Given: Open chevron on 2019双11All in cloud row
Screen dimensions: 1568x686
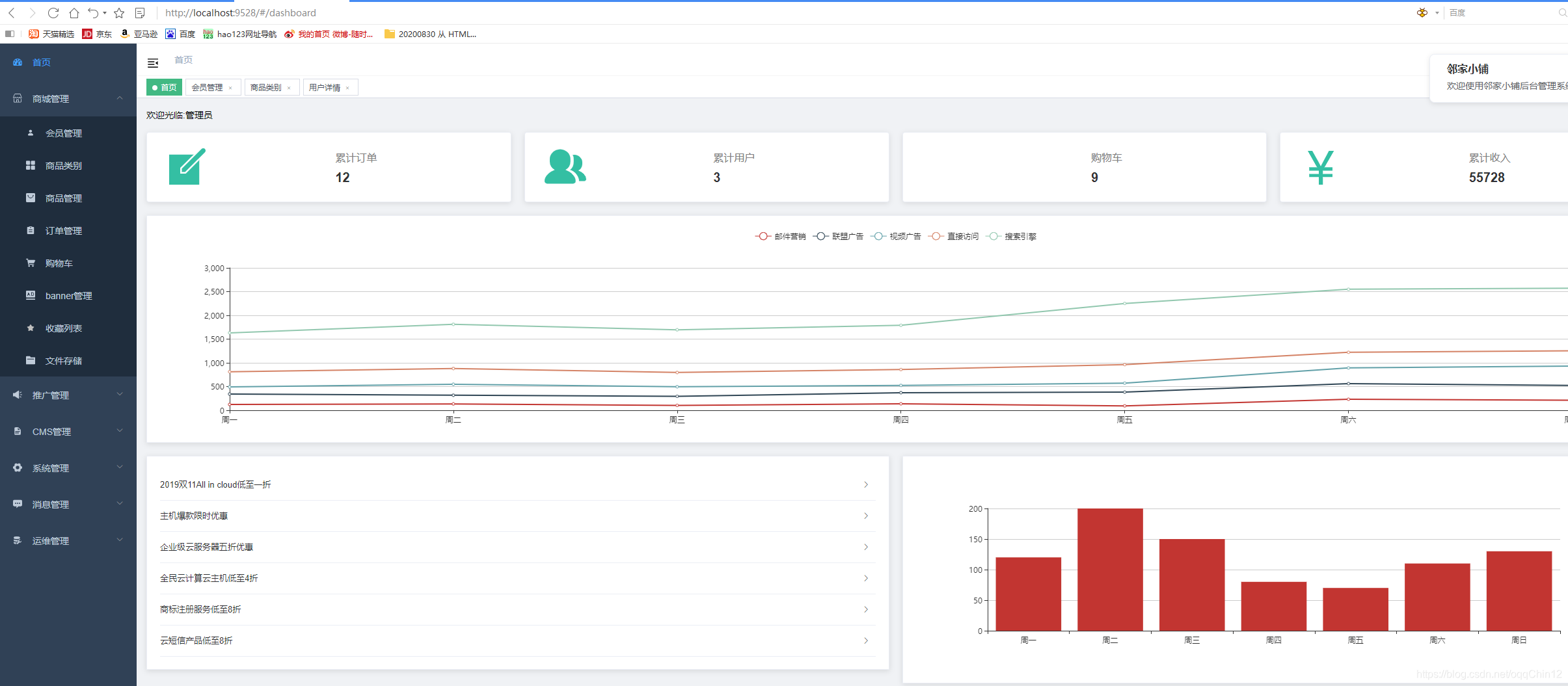Looking at the screenshot, I should point(866,484).
